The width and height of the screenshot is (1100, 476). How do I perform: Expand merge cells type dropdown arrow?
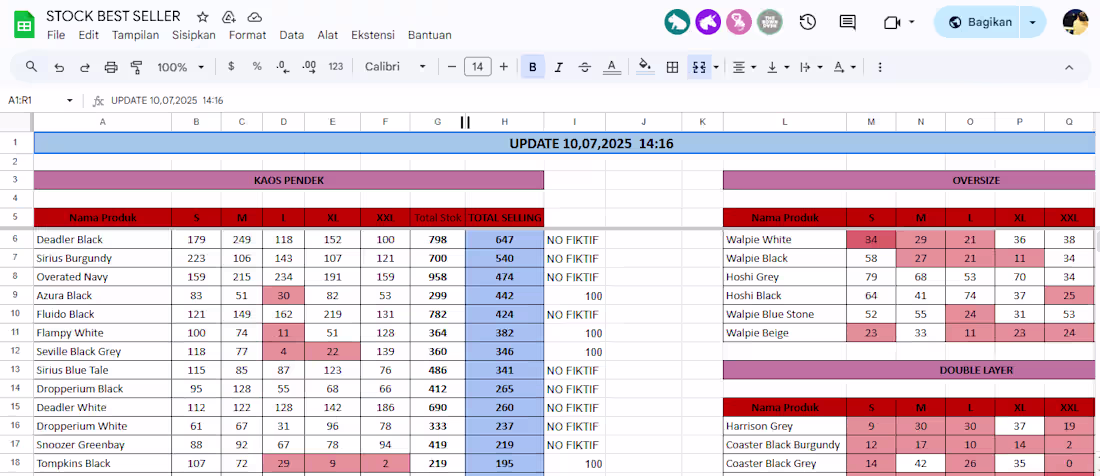(716, 67)
